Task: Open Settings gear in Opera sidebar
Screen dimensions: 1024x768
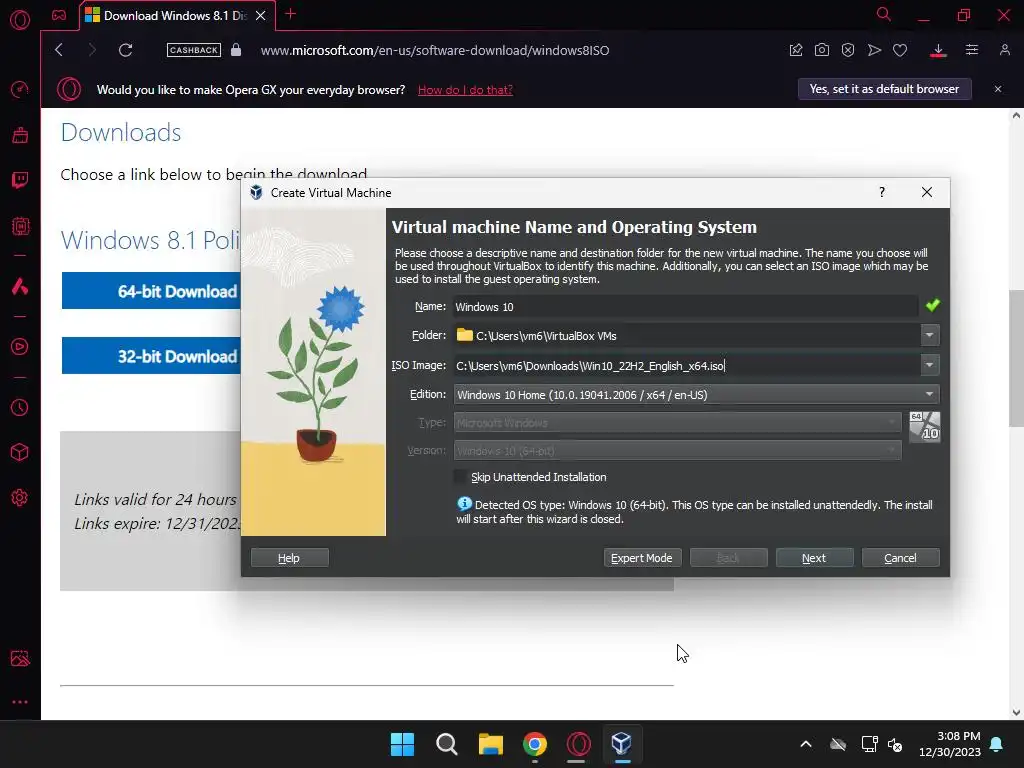Action: pos(20,498)
